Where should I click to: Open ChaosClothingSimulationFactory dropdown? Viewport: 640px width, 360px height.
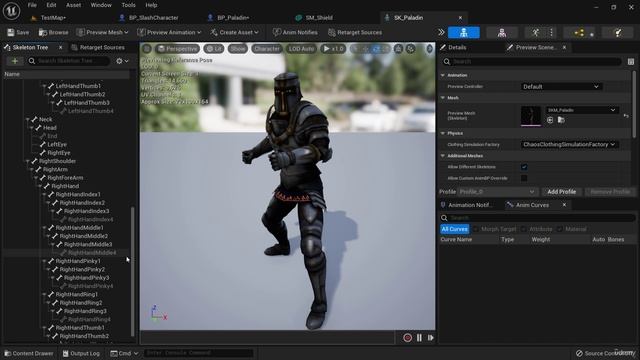click(569, 144)
